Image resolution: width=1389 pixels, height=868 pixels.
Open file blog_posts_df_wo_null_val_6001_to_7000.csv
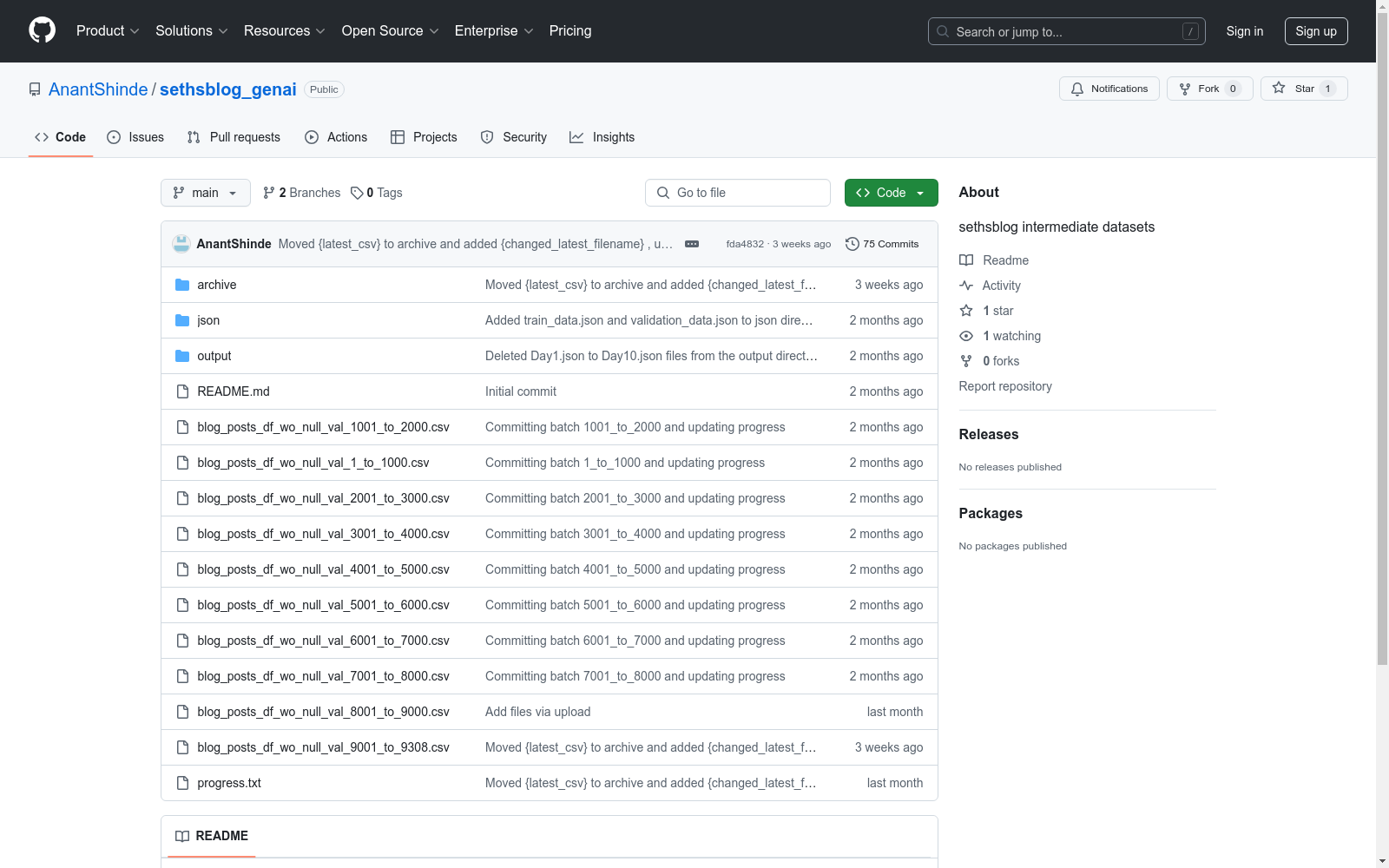tap(323, 641)
